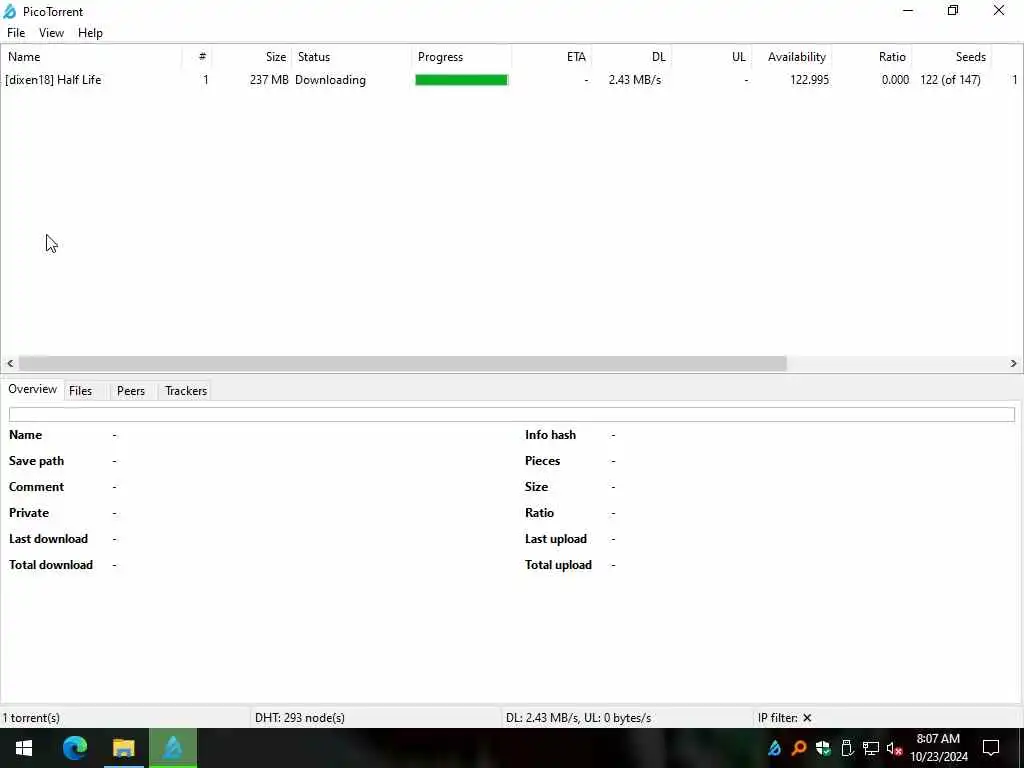Screen dimensions: 1024x768
Task: Click the Info hash label
Action: click(551, 435)
